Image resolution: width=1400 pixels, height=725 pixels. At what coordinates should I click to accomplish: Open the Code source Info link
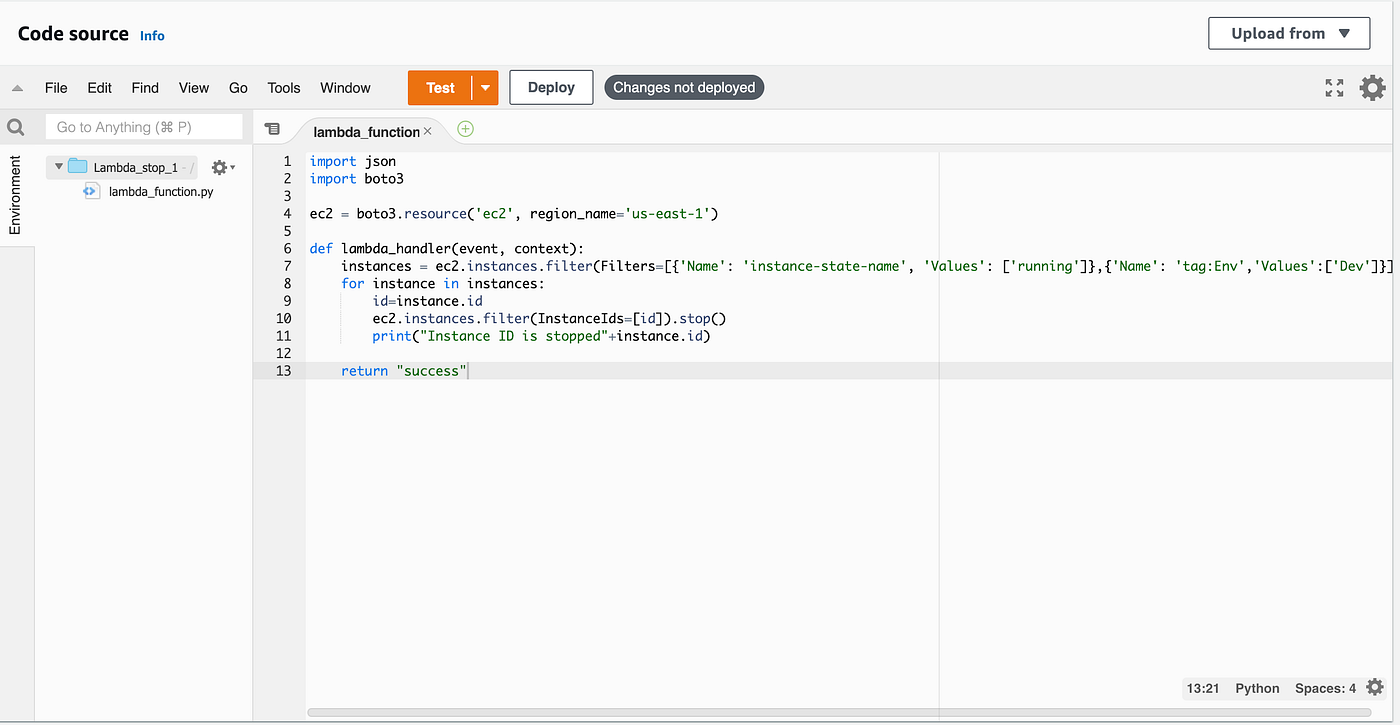coord(152,35)
